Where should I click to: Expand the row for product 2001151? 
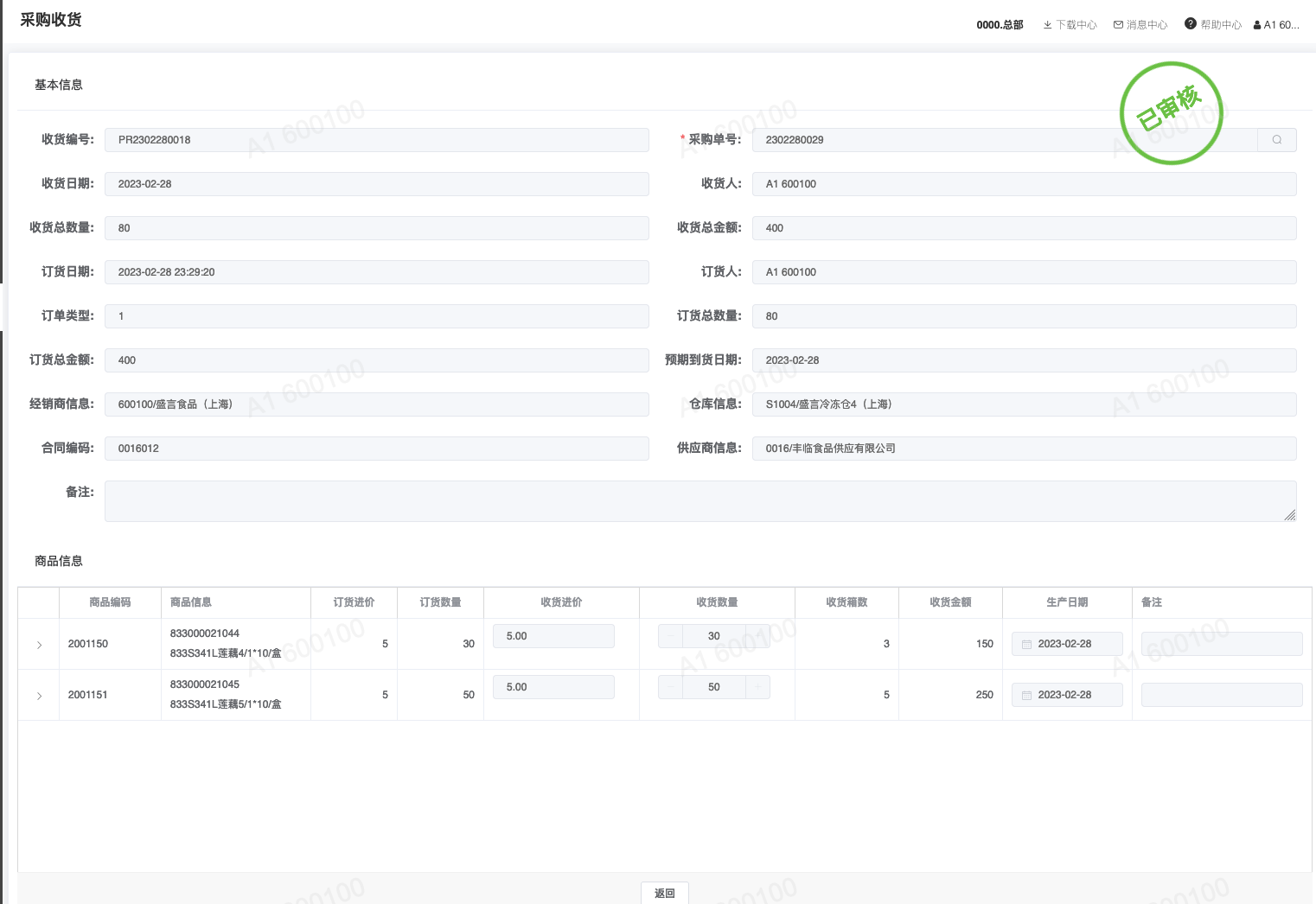click(x=39, y=696)
